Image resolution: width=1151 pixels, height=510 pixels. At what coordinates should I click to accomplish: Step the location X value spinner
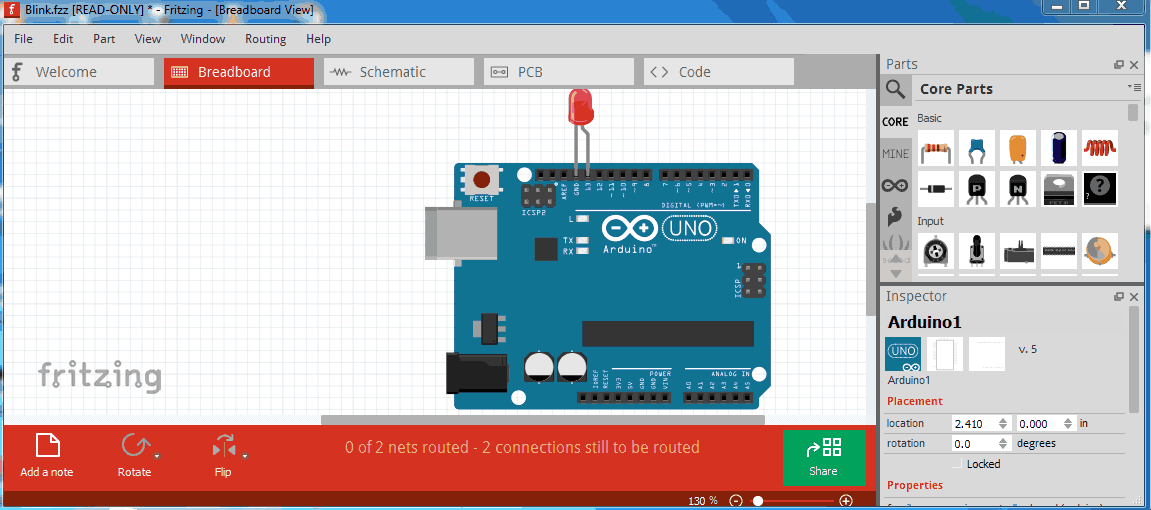[1001, 423]
